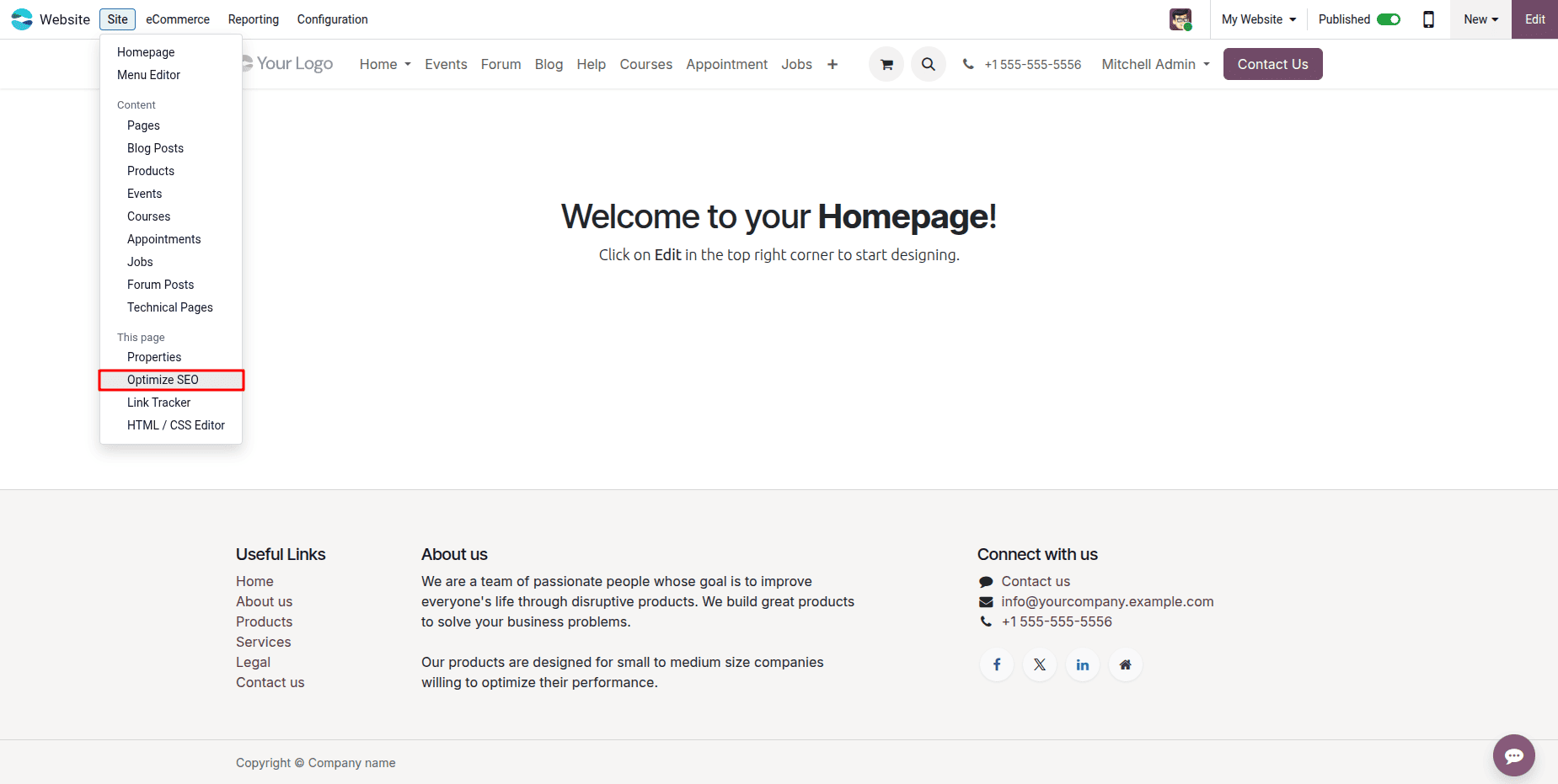The height and width of the screenshot is (784, 1558).
Task: Toggle the Published switch
Action: (1389, 19)
